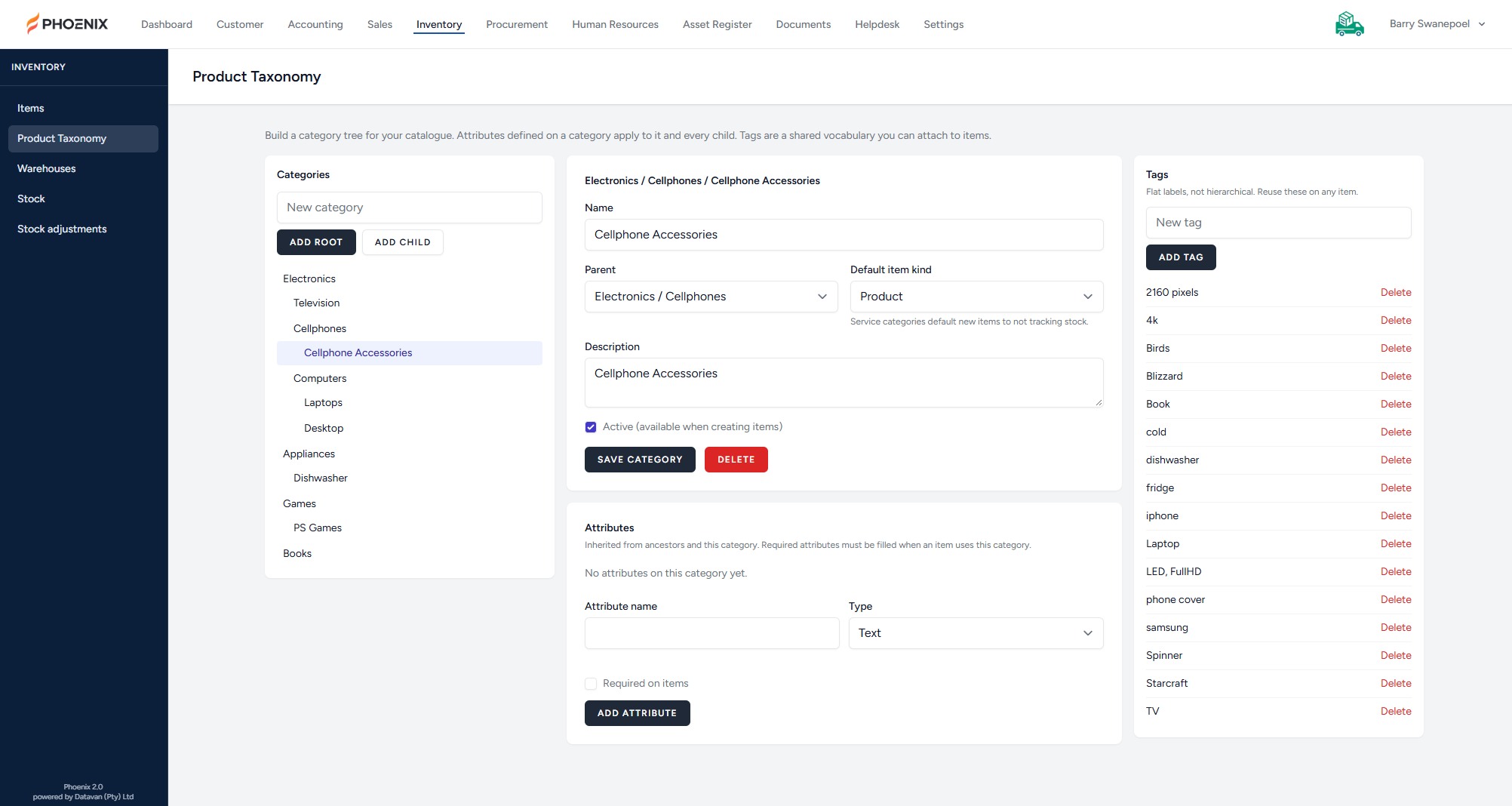Click into the Attribute name field
Screen dimensions: 1512x806
[x=712, y=633]
